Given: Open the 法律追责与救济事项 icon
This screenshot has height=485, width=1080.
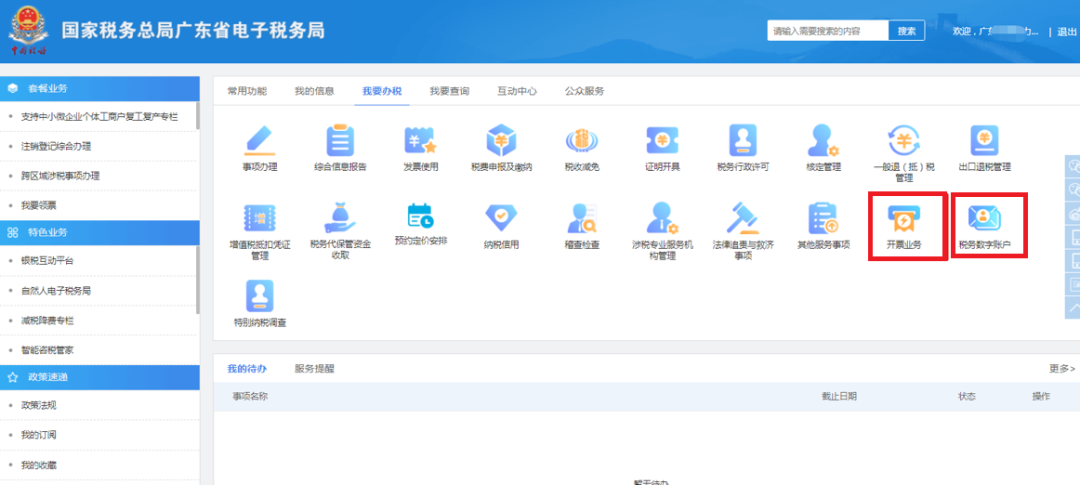Looking at the screenshot, I should (x=743, y=218).
